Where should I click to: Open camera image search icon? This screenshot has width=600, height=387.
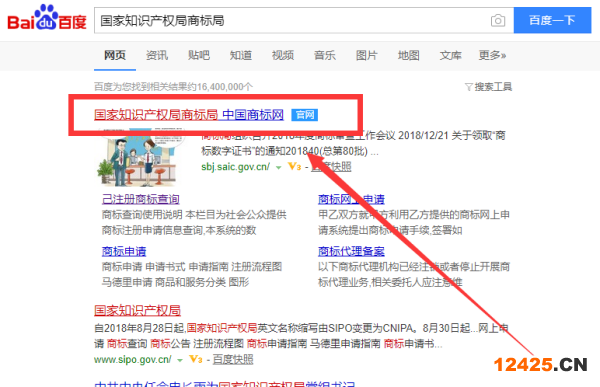497,20
